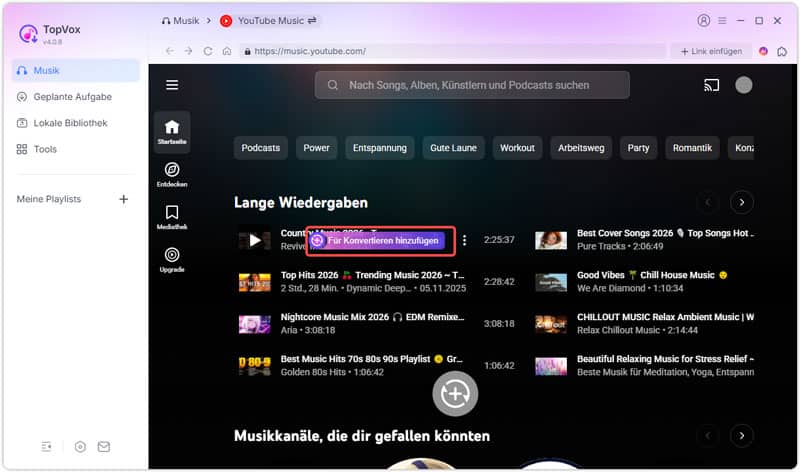Screen dimensions: 800x472
Task: Select the Romantik mood chip
Action: pyautogui.click(x=692, y=148)
